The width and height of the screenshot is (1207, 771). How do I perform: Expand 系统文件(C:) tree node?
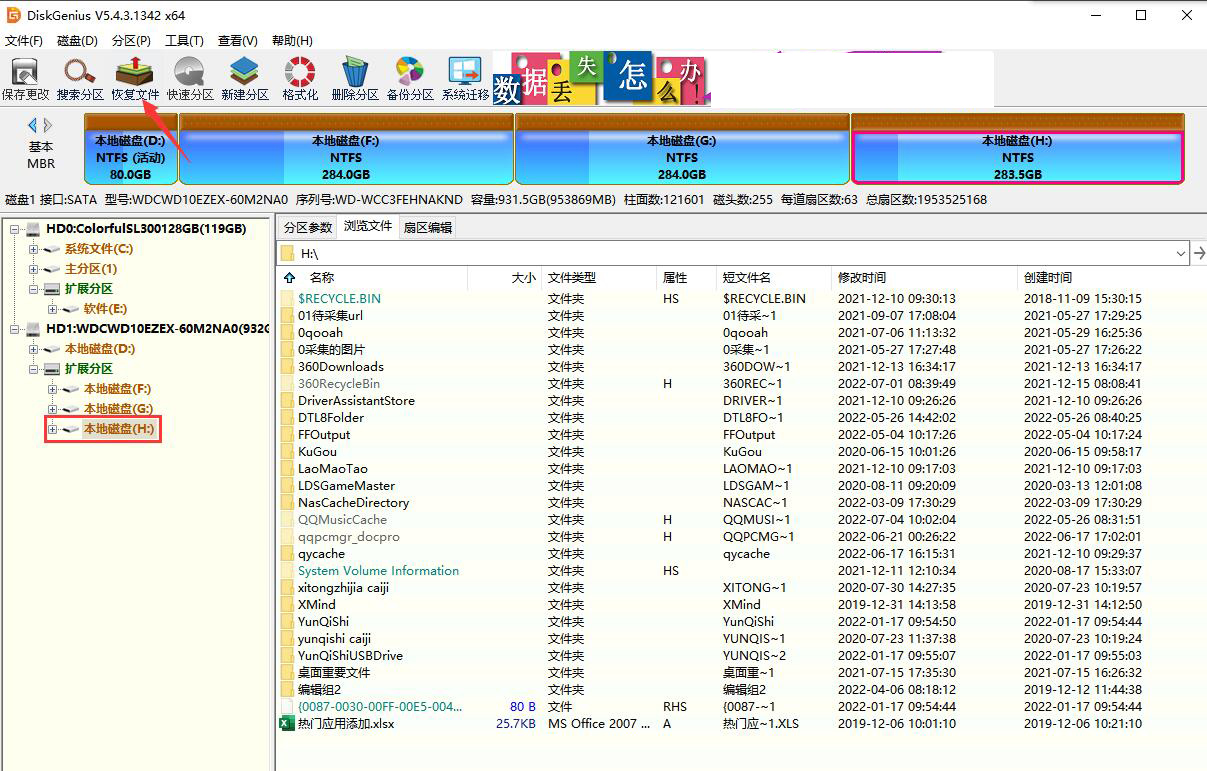pyautogui.click(x=33, y=249)
